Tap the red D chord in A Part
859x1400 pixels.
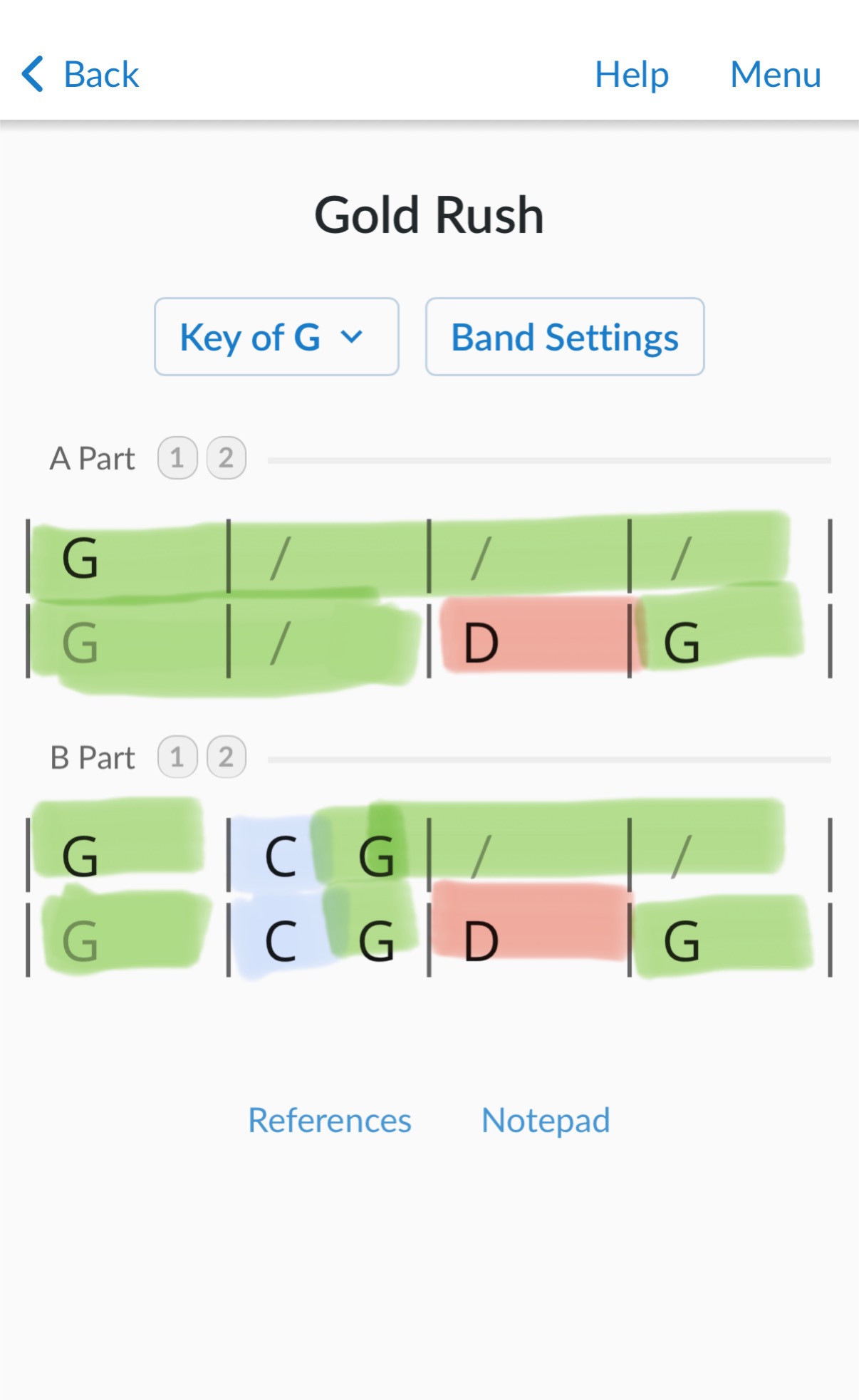(481, 643)
